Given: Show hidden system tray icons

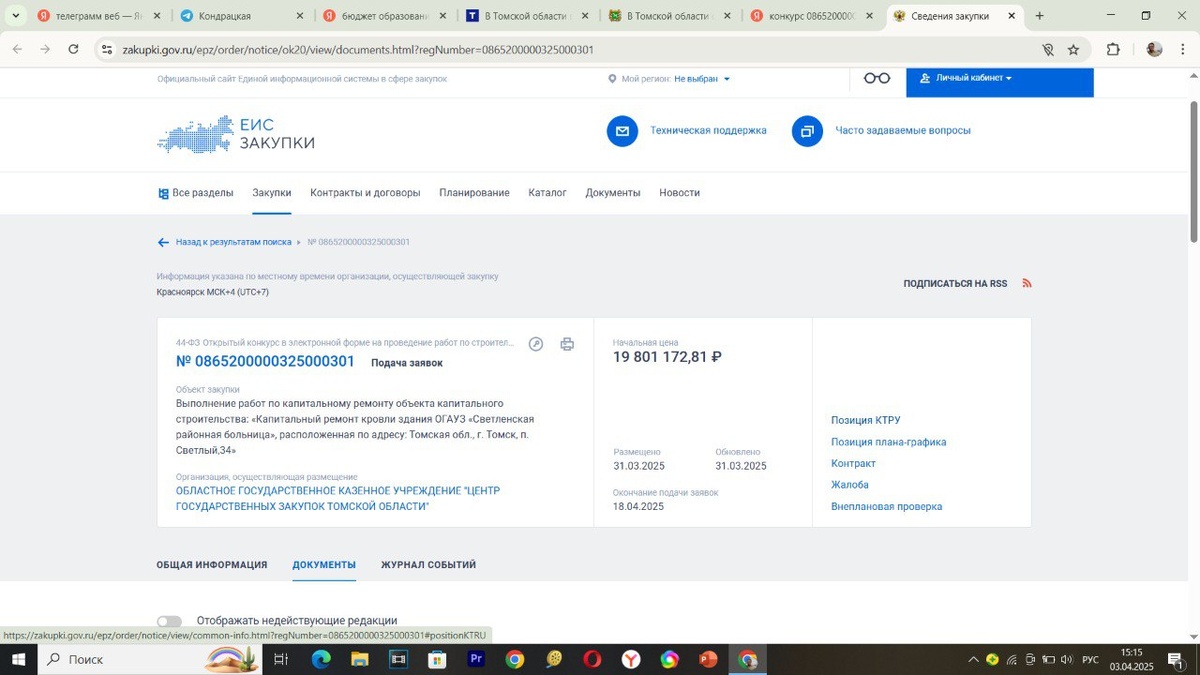Looking at the screenshot, I should pyautogui.click(x=973, y=659).
